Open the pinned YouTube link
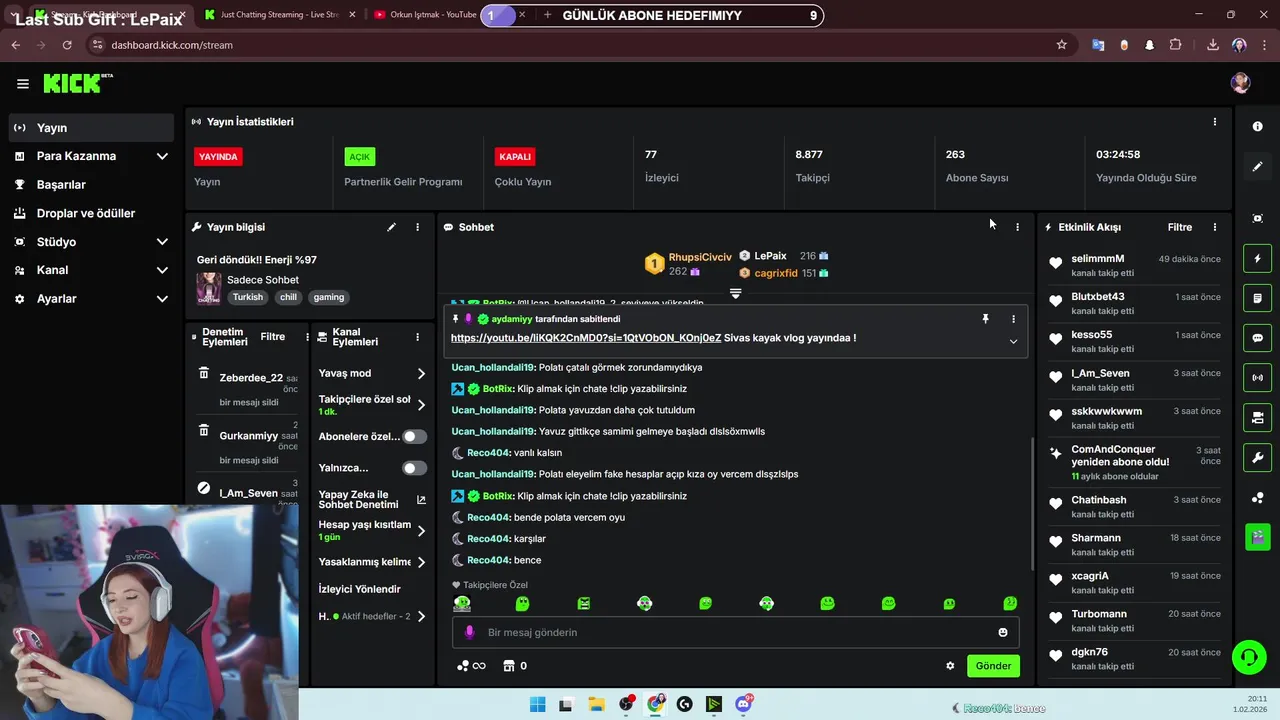Image resolution: width=1280 pixels, height=720 pixels. click(x=586, y=338)
